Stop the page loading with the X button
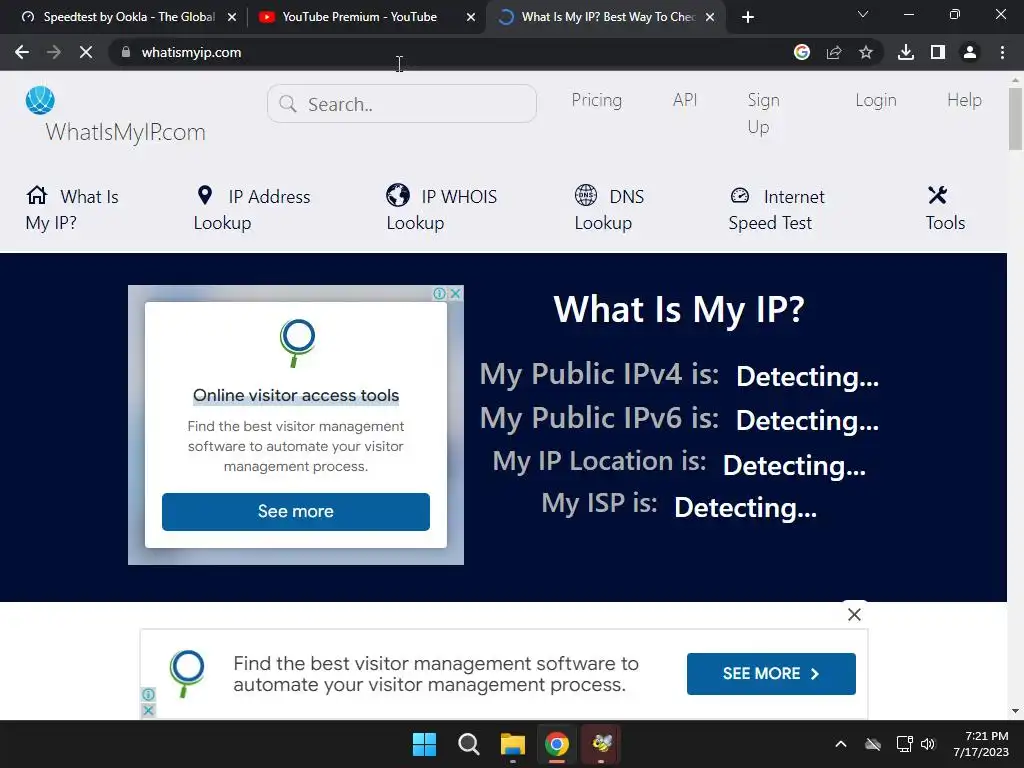Image resolution: width=1024 pixels, height=768 pixels. pos(86,52)
